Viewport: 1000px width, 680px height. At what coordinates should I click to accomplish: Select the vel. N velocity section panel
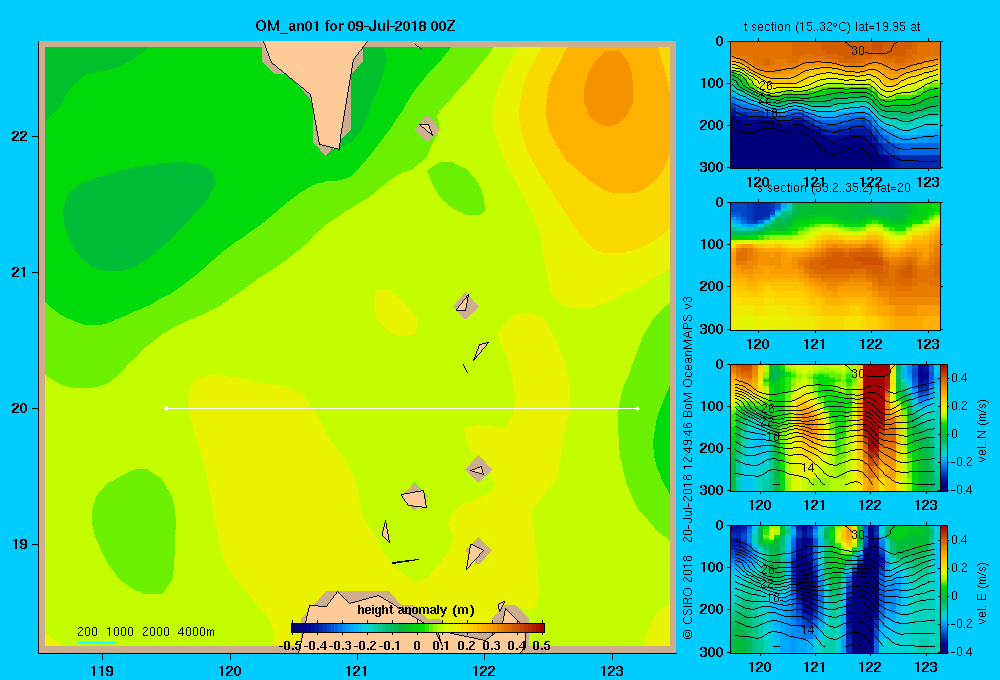pyautogui.click(x=835, y=427)
